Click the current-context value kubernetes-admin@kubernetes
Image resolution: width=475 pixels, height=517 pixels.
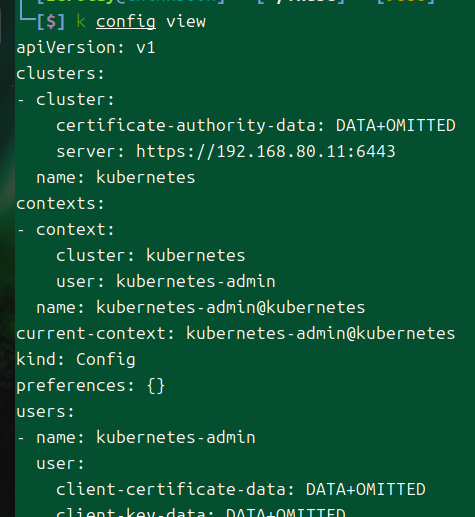[x=320, y=333]
